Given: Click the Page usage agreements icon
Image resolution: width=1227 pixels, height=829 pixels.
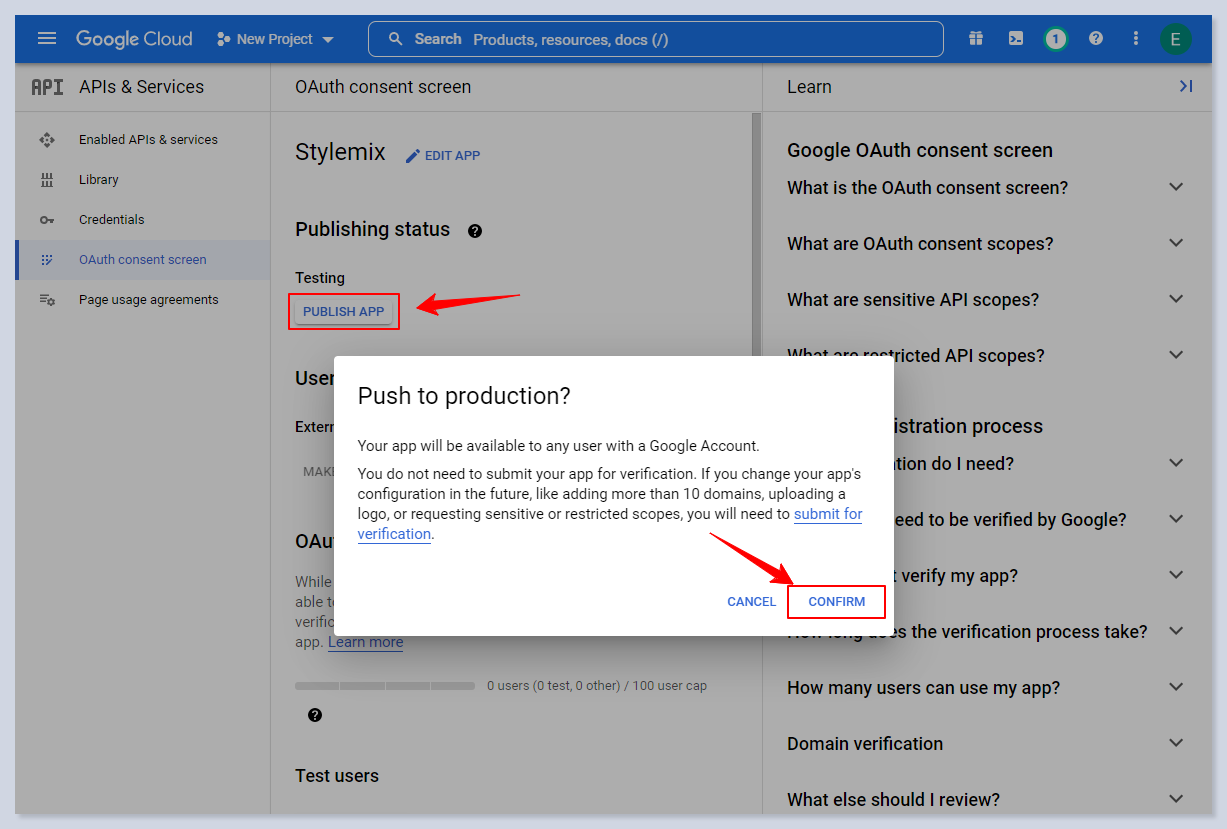Looking at the screenshot, I should tap(47, 300).
